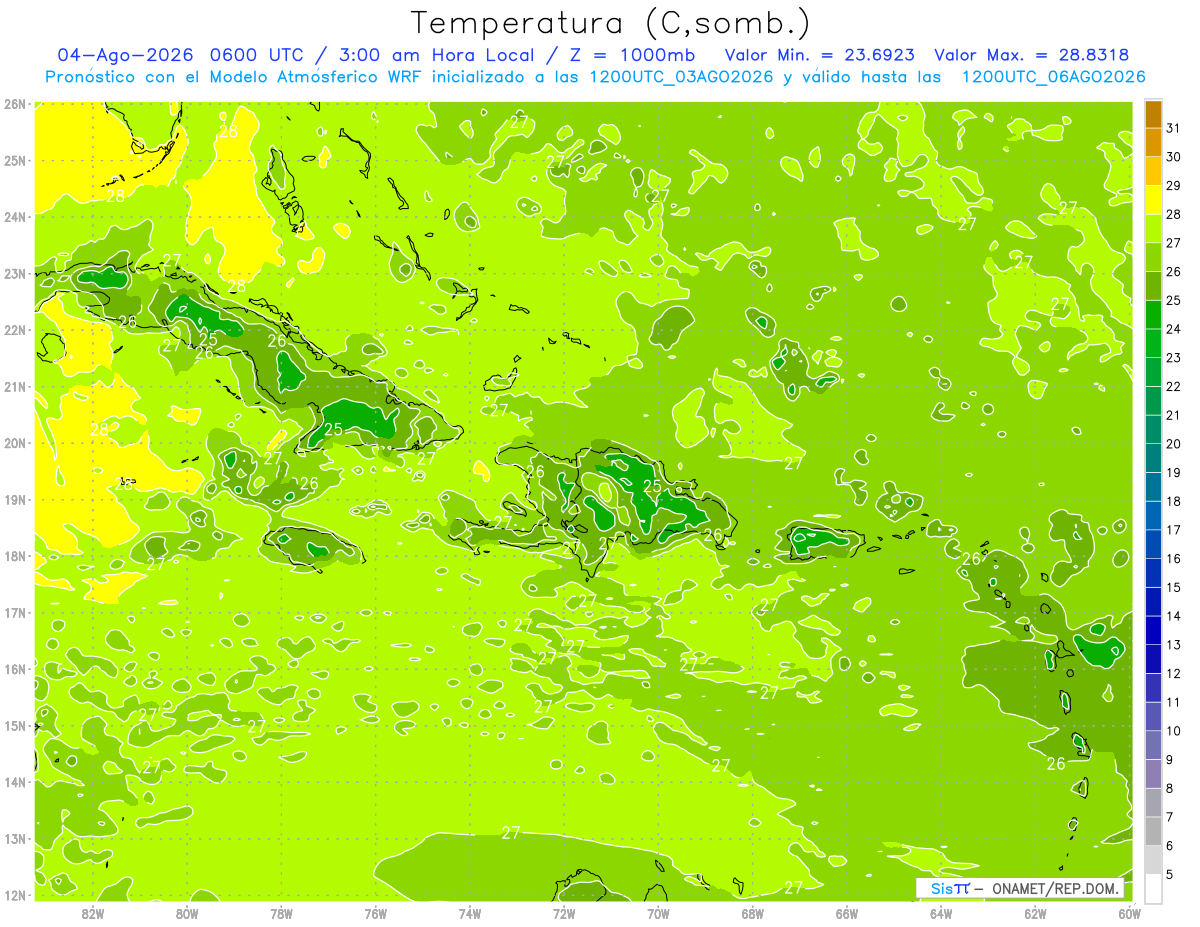Screen dimensions: 1200x927
Task: Click the '82W' longitude axis label
Action: pyautogui.click(x=93, y=913)
